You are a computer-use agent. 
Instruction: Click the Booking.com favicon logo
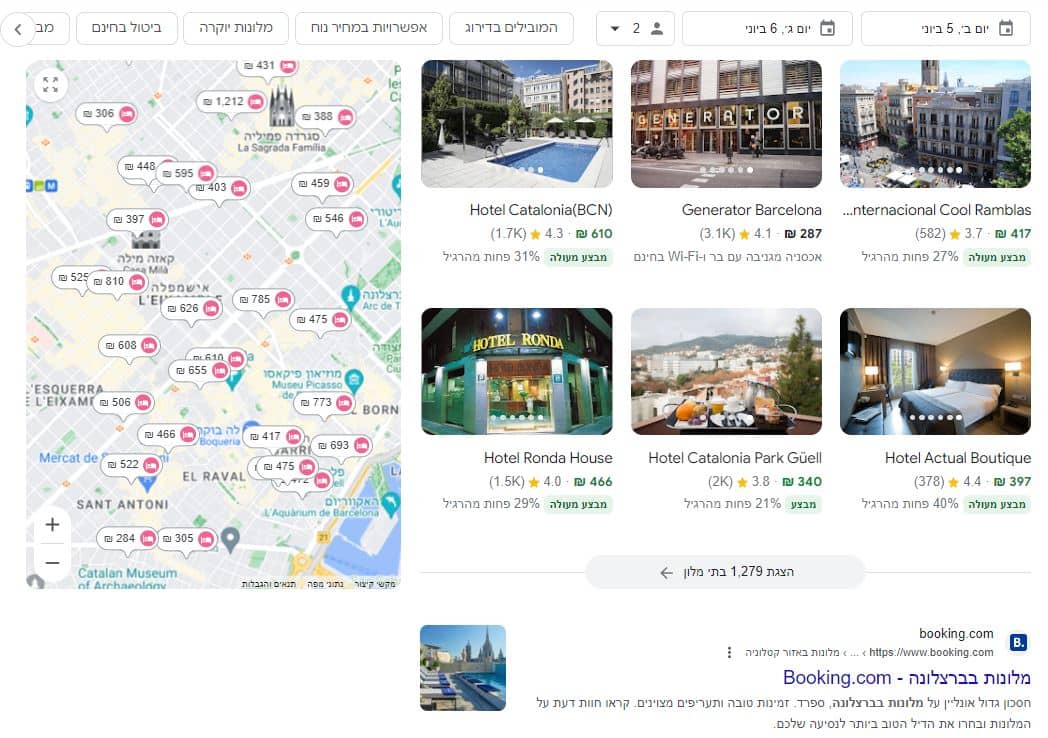tap(1018, 642)
